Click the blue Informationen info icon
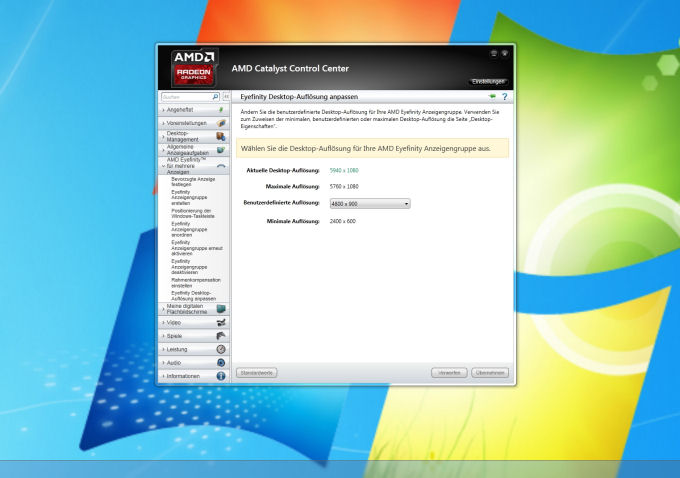This screenshot has height=478, width=680. [x=221, y=376]
